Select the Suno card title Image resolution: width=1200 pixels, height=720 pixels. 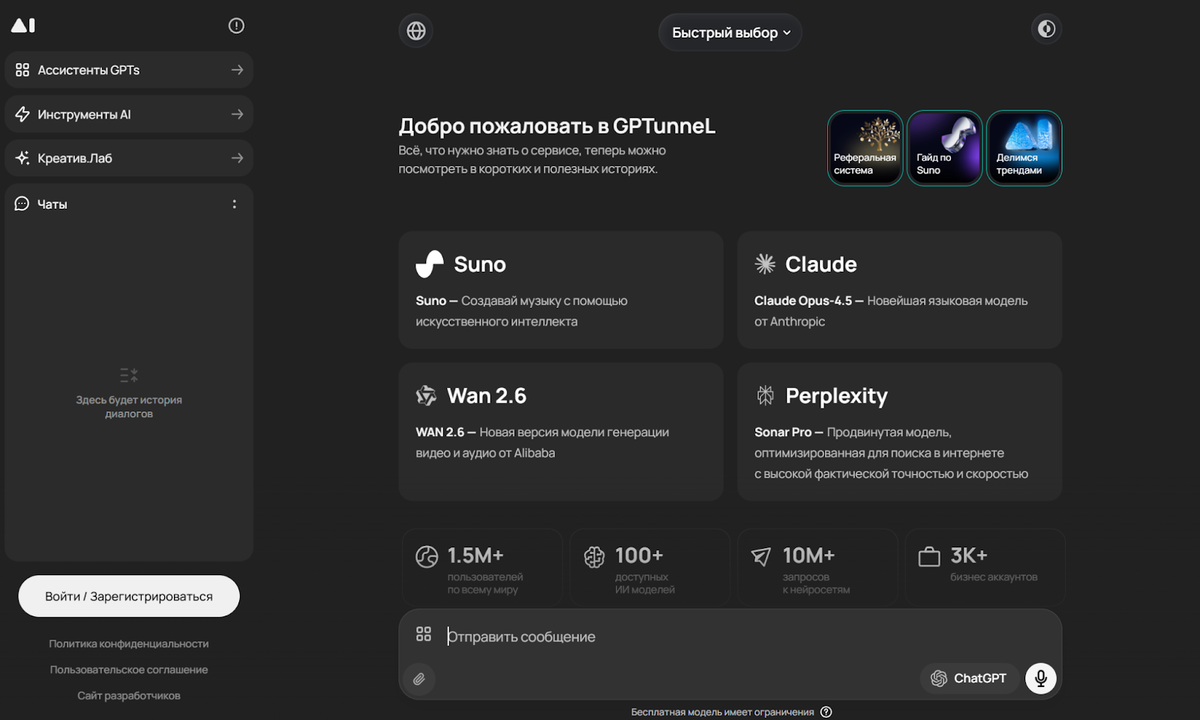tap(480, 264)
